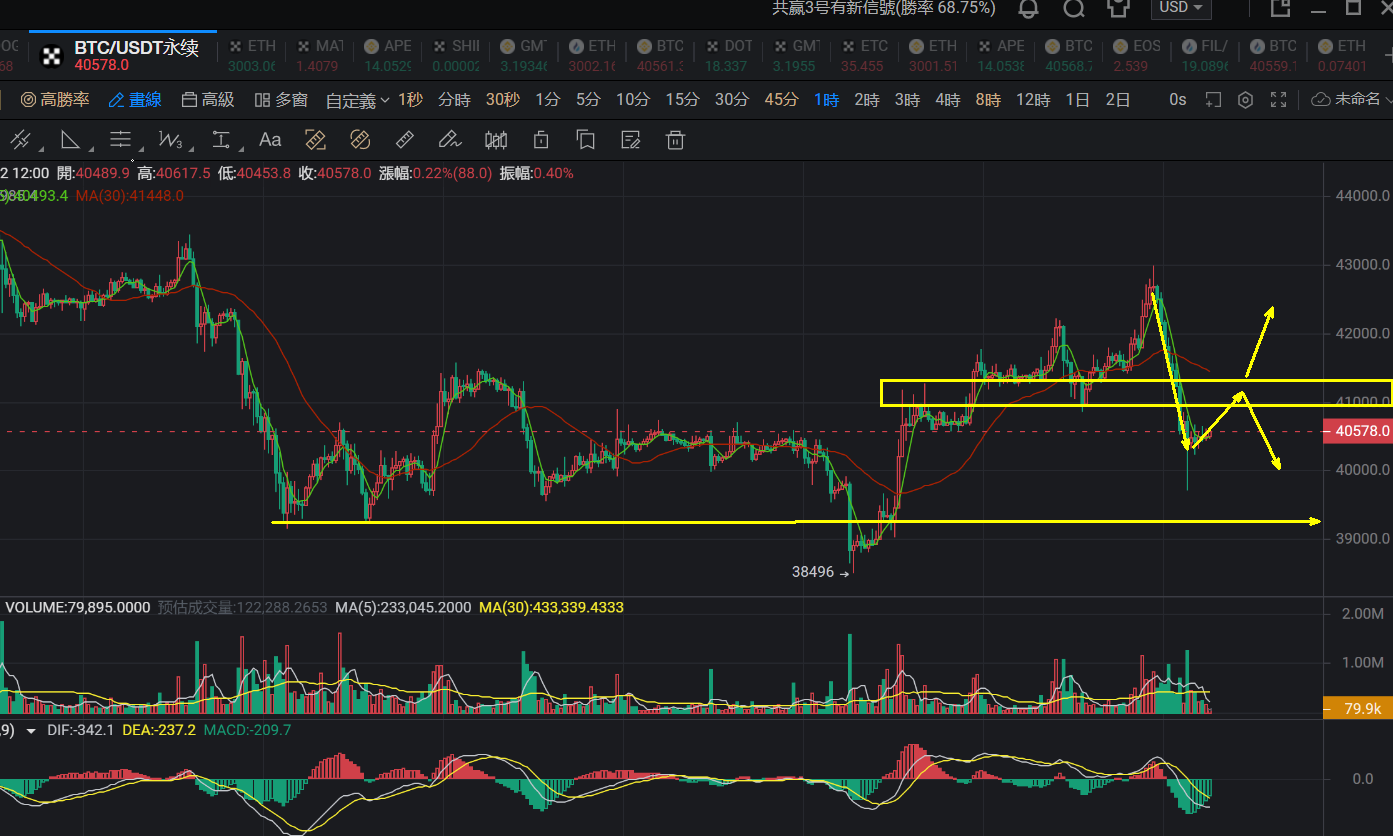Image resolution: width=1393 pixels, height=836 pixels.
Task: Click the 40578.0 current price label on axis
Action: coord(1357,431)
